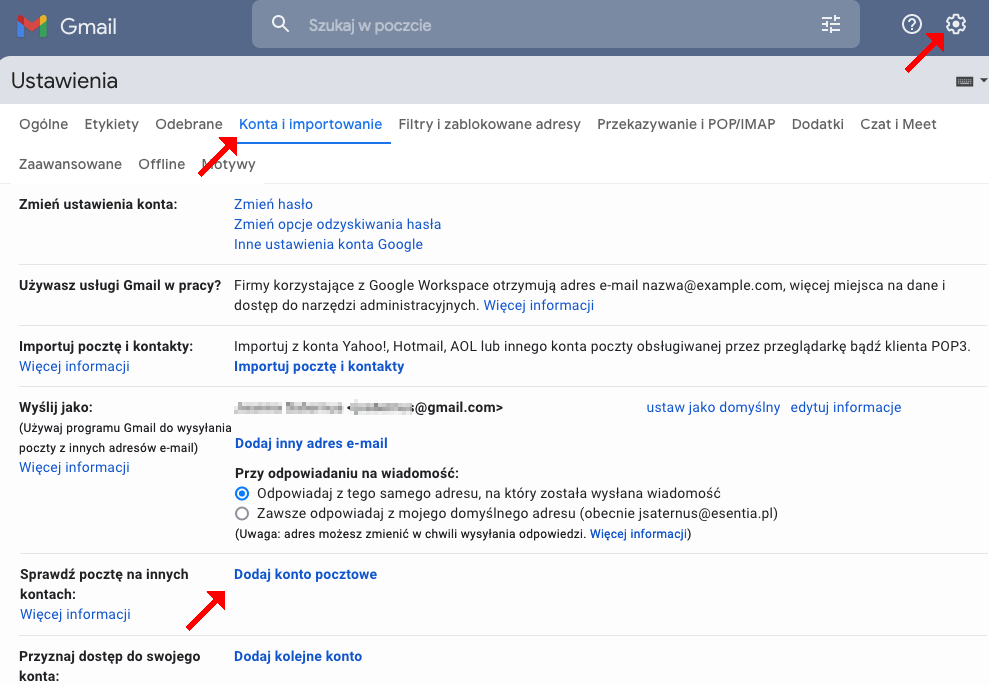Open the Motywy settings tab
The image size is (989, 685).
tap(228, 163)
